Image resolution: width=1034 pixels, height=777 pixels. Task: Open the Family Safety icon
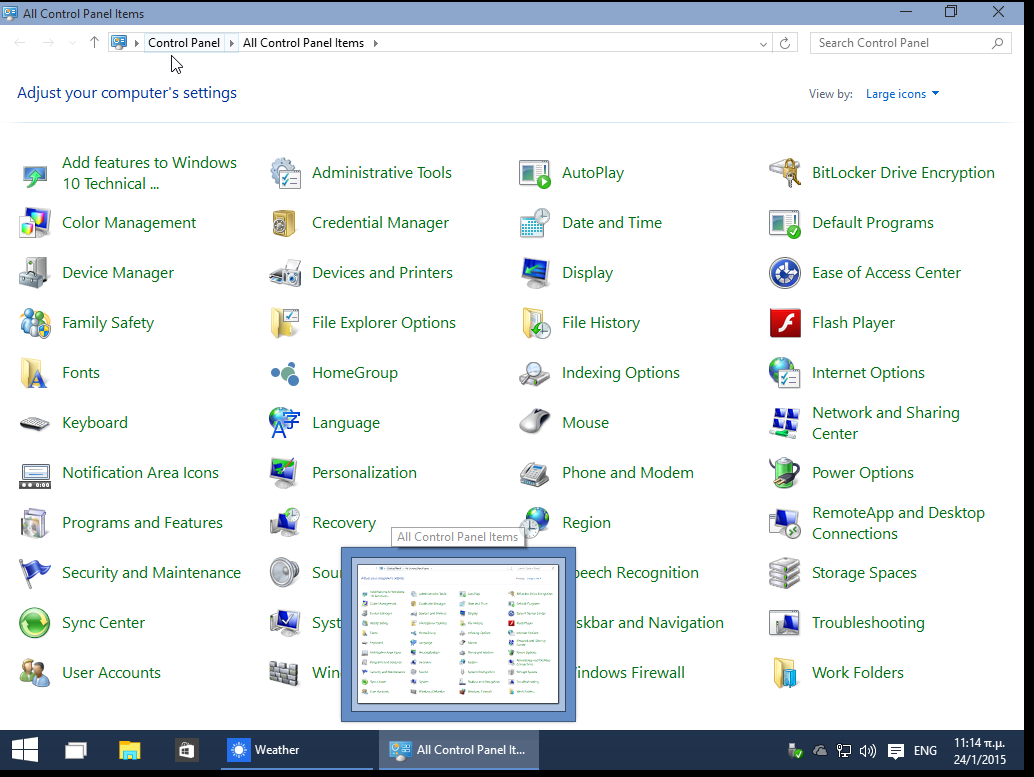(x=35, y=323)
